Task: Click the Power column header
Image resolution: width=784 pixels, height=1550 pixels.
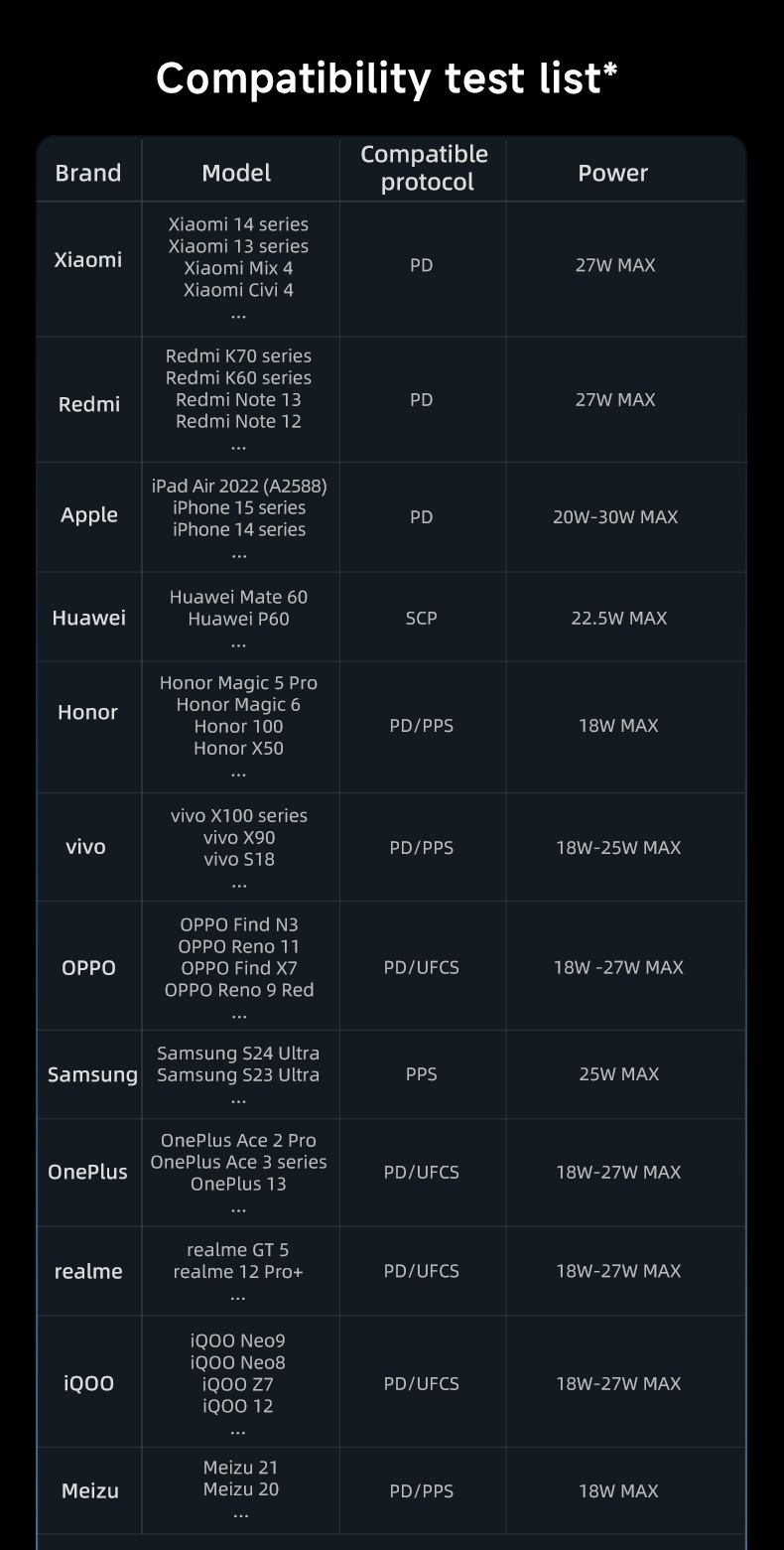Action: coord(613,173)
